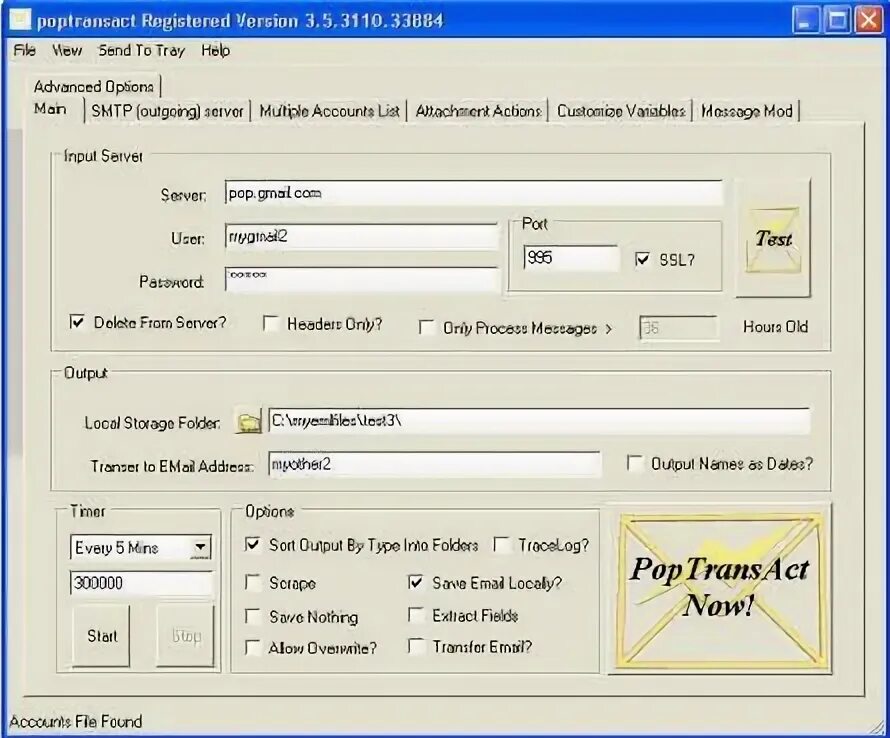
Task: Click Send To Tray menu
Action: [141, 51]
